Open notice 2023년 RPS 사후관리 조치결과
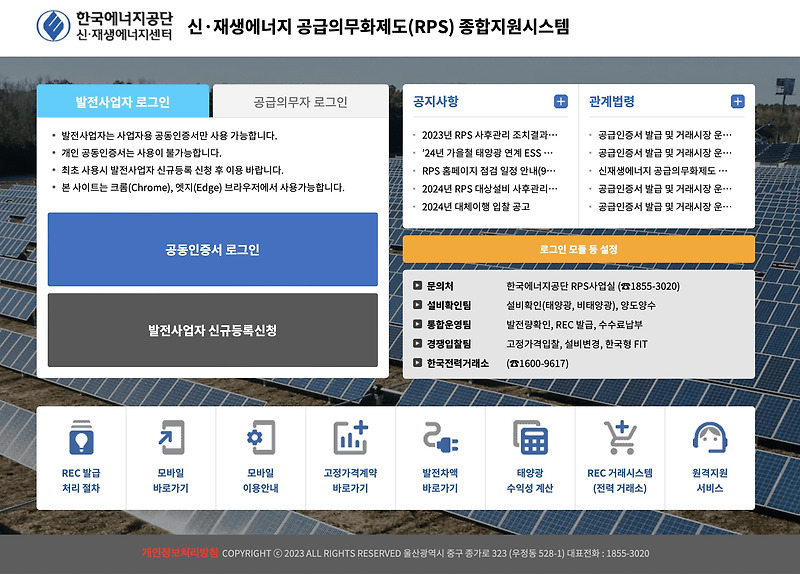Viewport: 800px width, 574px height. (489, 135)
